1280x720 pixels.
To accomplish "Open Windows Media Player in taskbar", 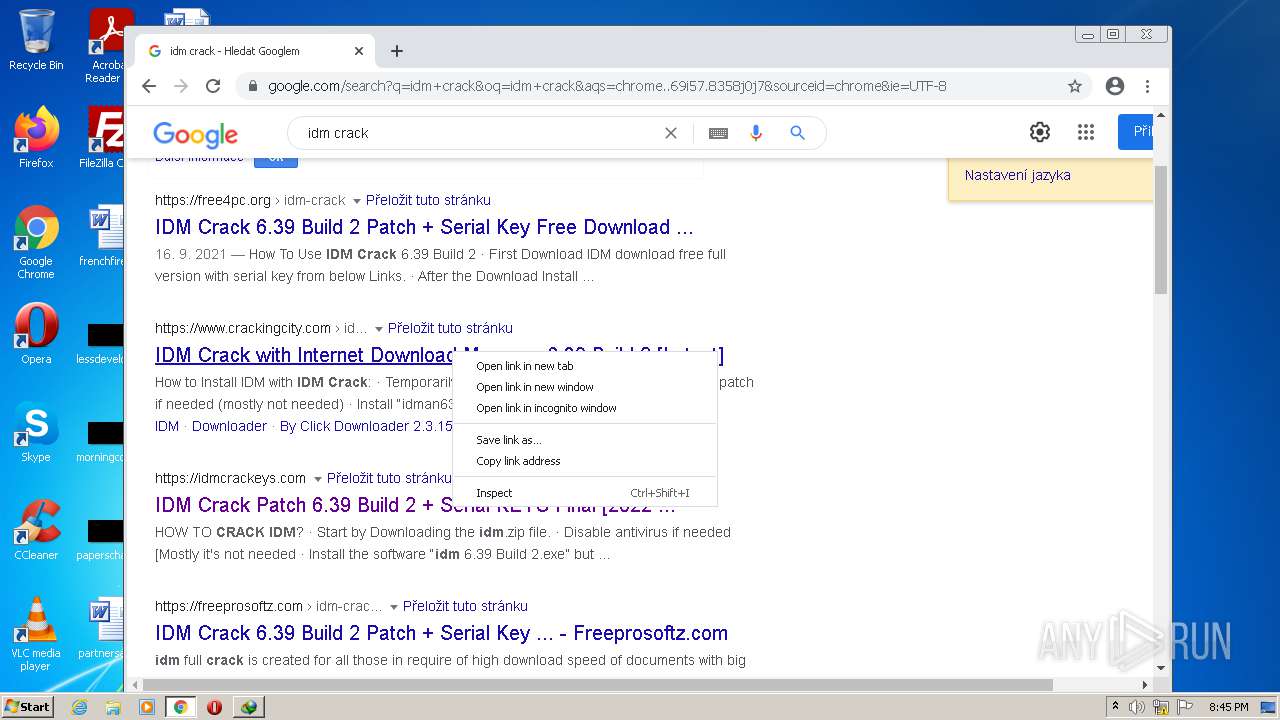I will [x=147, y=707].
